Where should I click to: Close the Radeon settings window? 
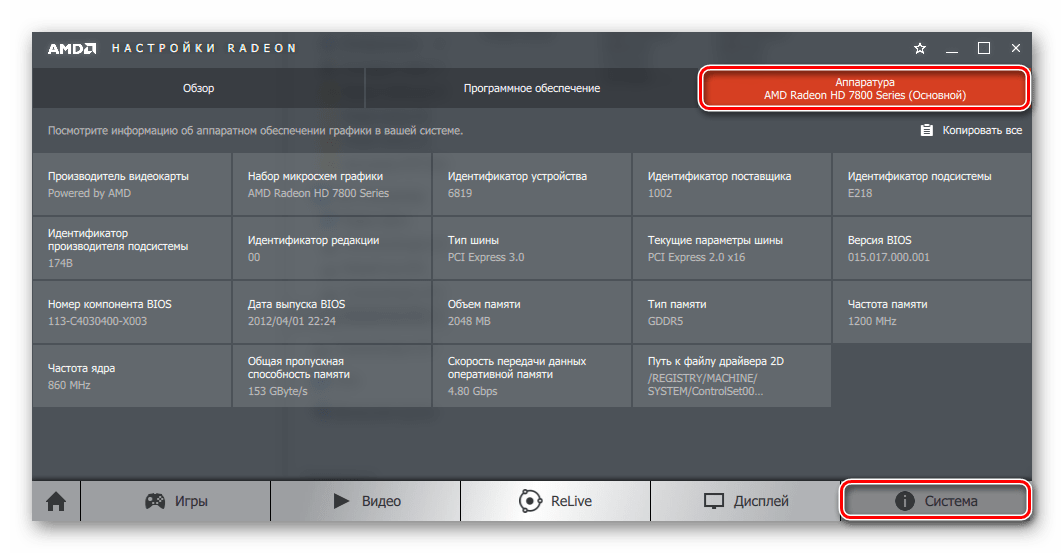(1016, 48)
